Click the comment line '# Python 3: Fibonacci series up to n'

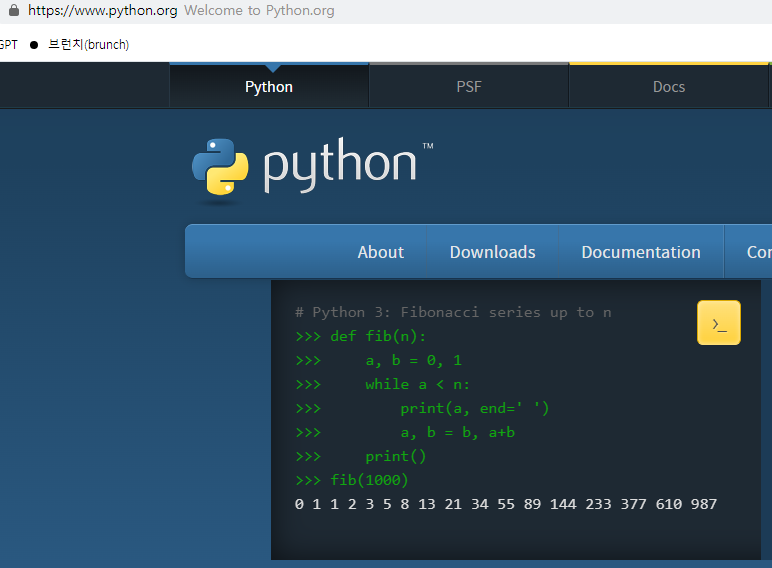tap(453, 312)
